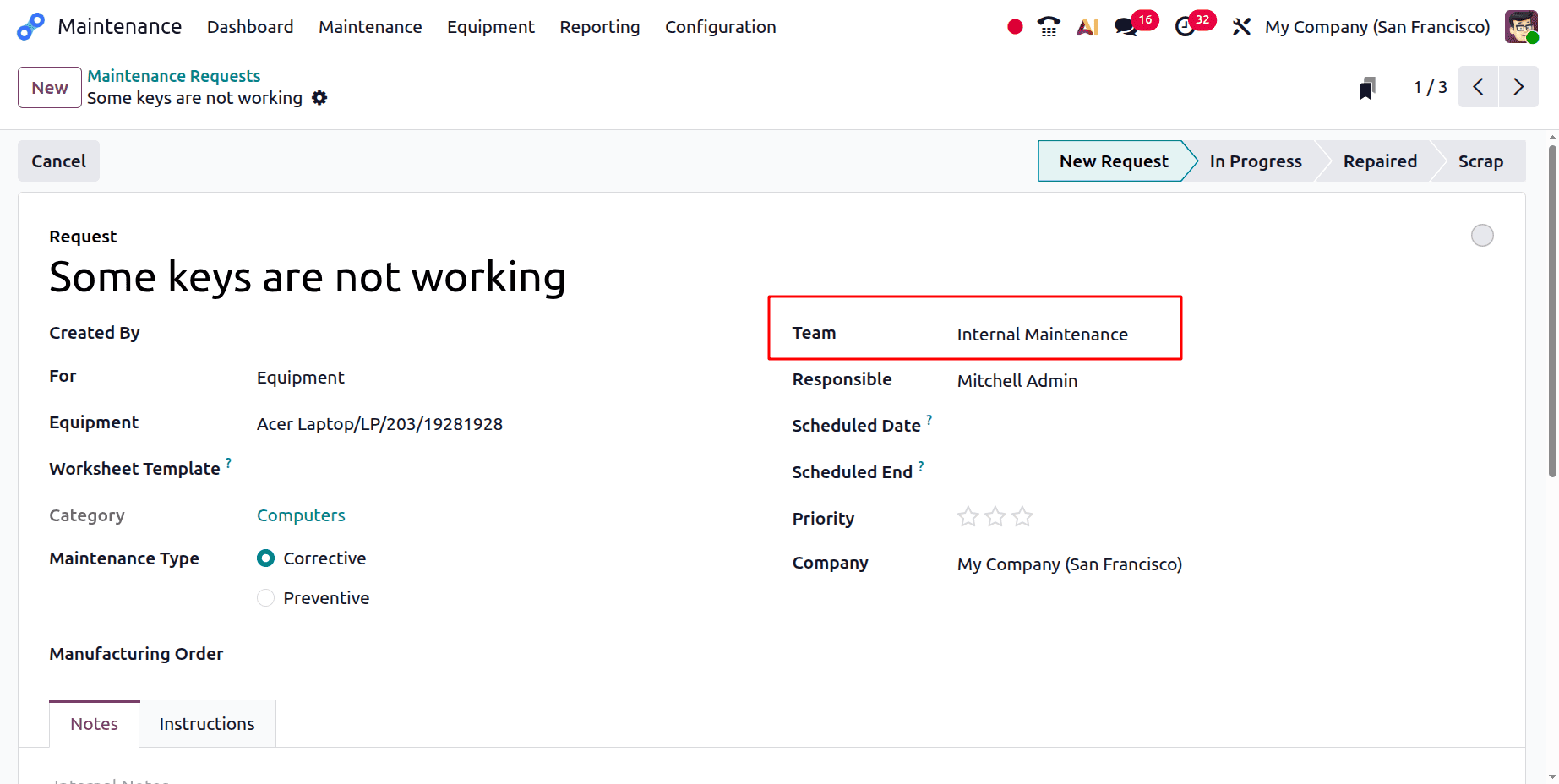
Task: Click the Scheduled End input field
Action: (x=1226, y=472)
